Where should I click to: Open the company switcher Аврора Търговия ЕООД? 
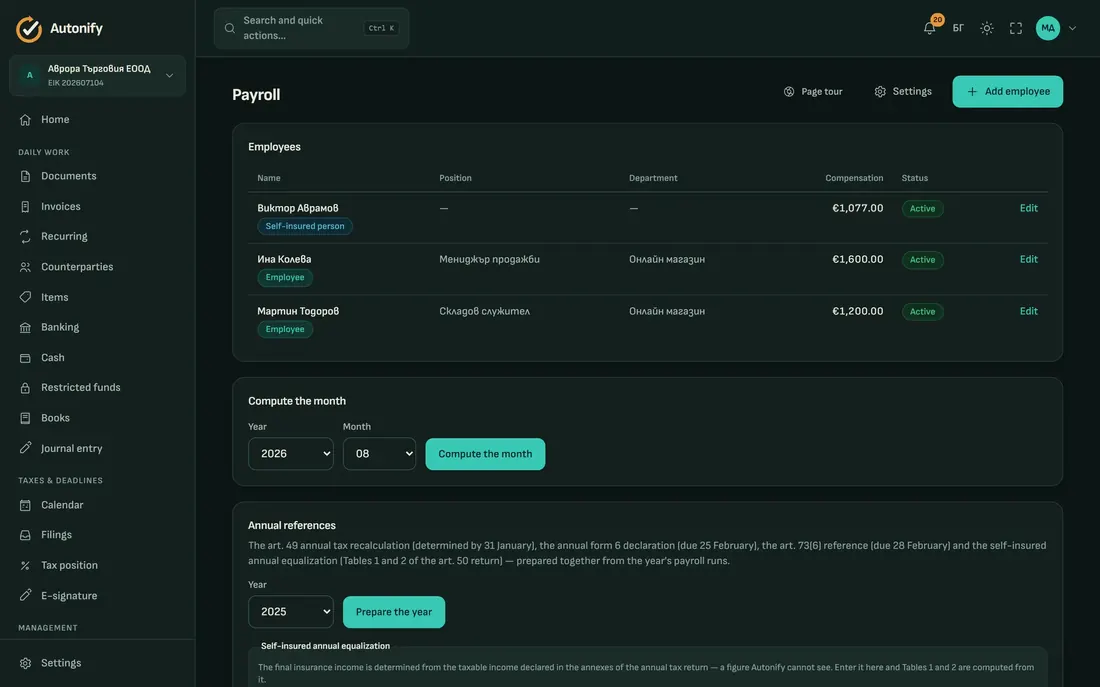(x=98, y=75)
